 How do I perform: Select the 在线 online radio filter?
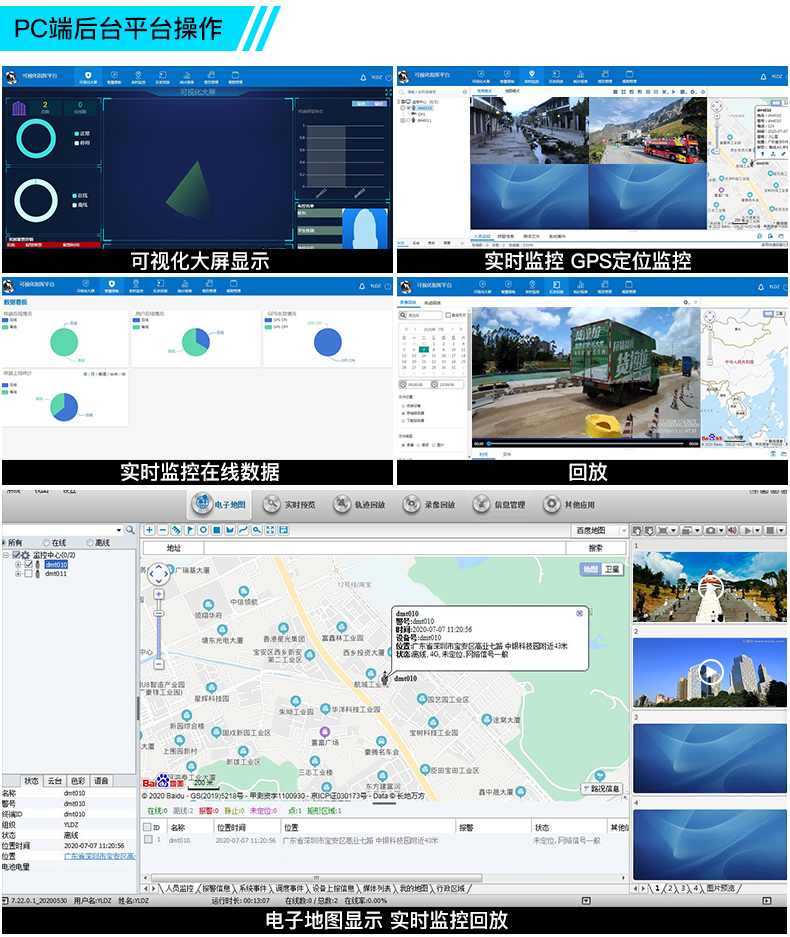click(x=47, y=543)
